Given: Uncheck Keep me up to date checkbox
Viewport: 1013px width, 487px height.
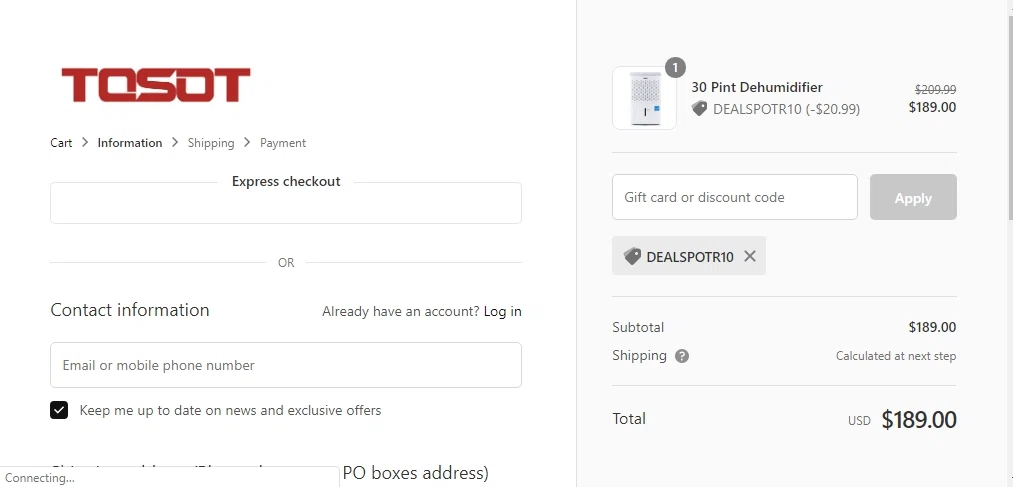Looking at the screenshot, I should (59, 410).
